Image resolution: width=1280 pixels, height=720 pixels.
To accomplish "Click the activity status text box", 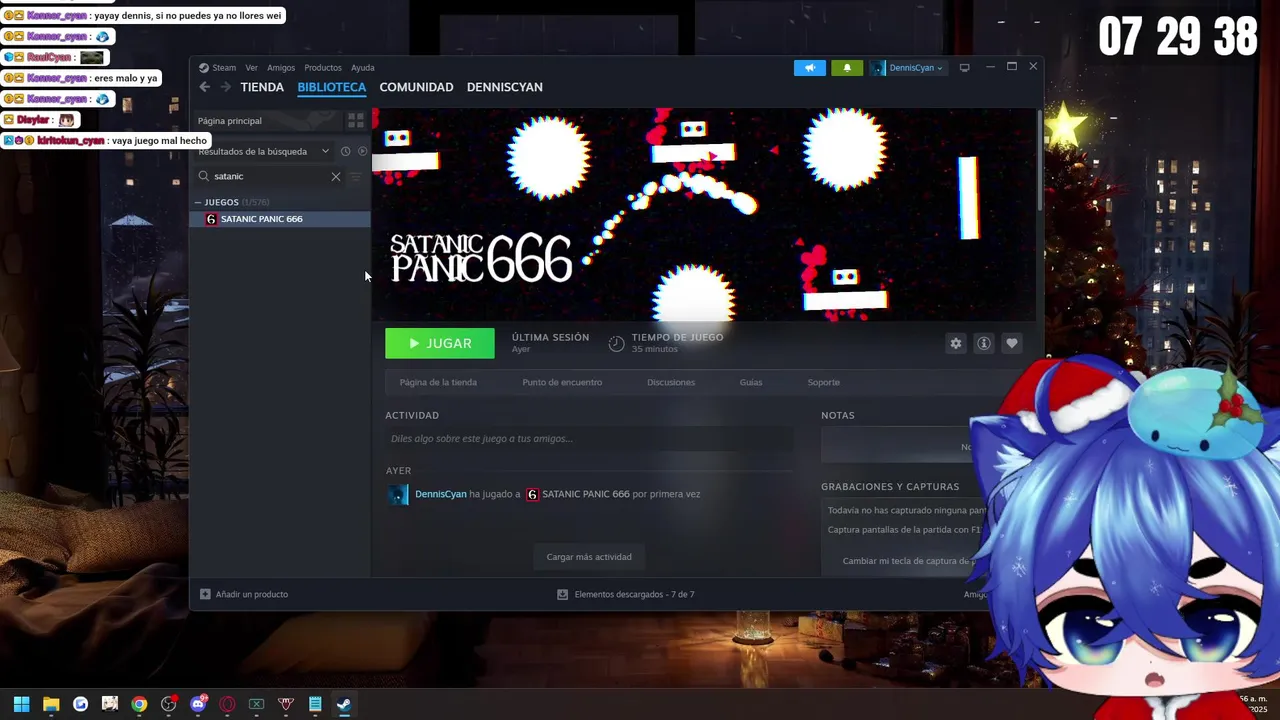I will 589,439.
